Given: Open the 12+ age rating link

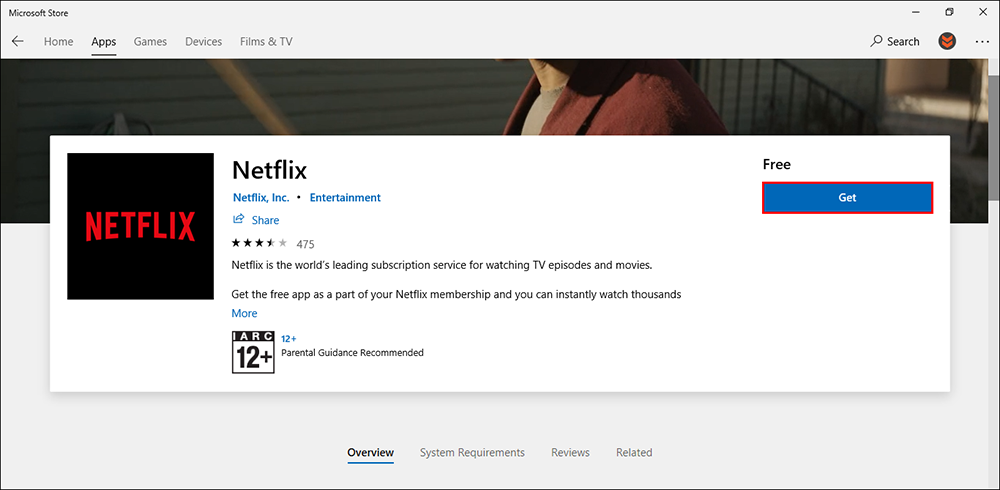Looking at the screenshot, I should pyautogui.click(x=289, y=339).
